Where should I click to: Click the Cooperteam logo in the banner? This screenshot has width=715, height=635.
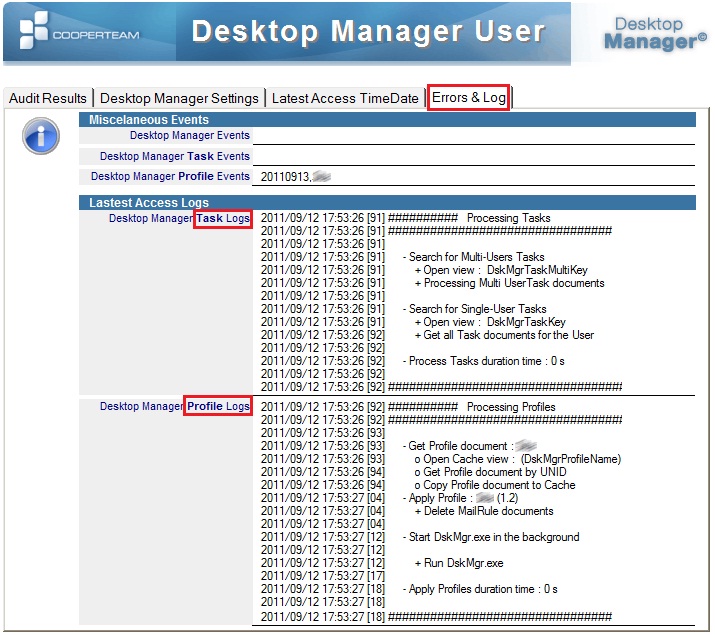coord(79,31)
